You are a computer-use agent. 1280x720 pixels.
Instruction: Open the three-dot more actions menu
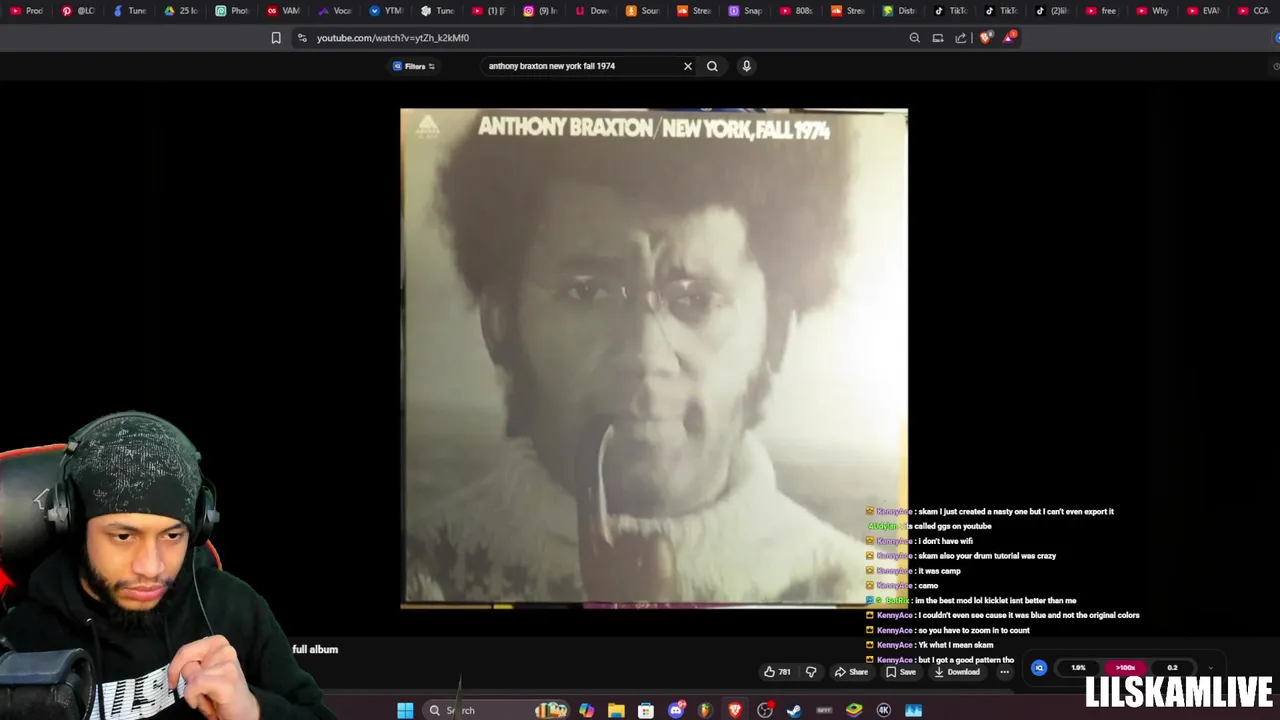1004,672
